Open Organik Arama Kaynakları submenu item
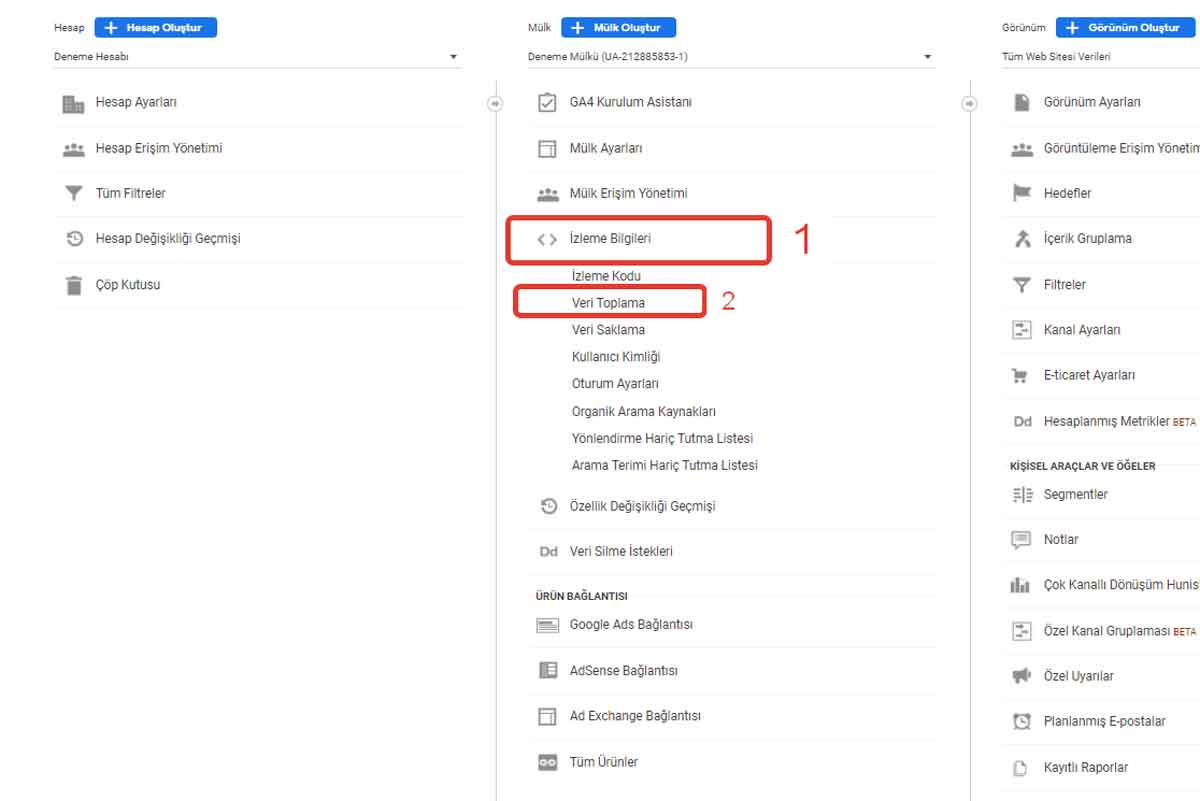 tap(643, 411)
